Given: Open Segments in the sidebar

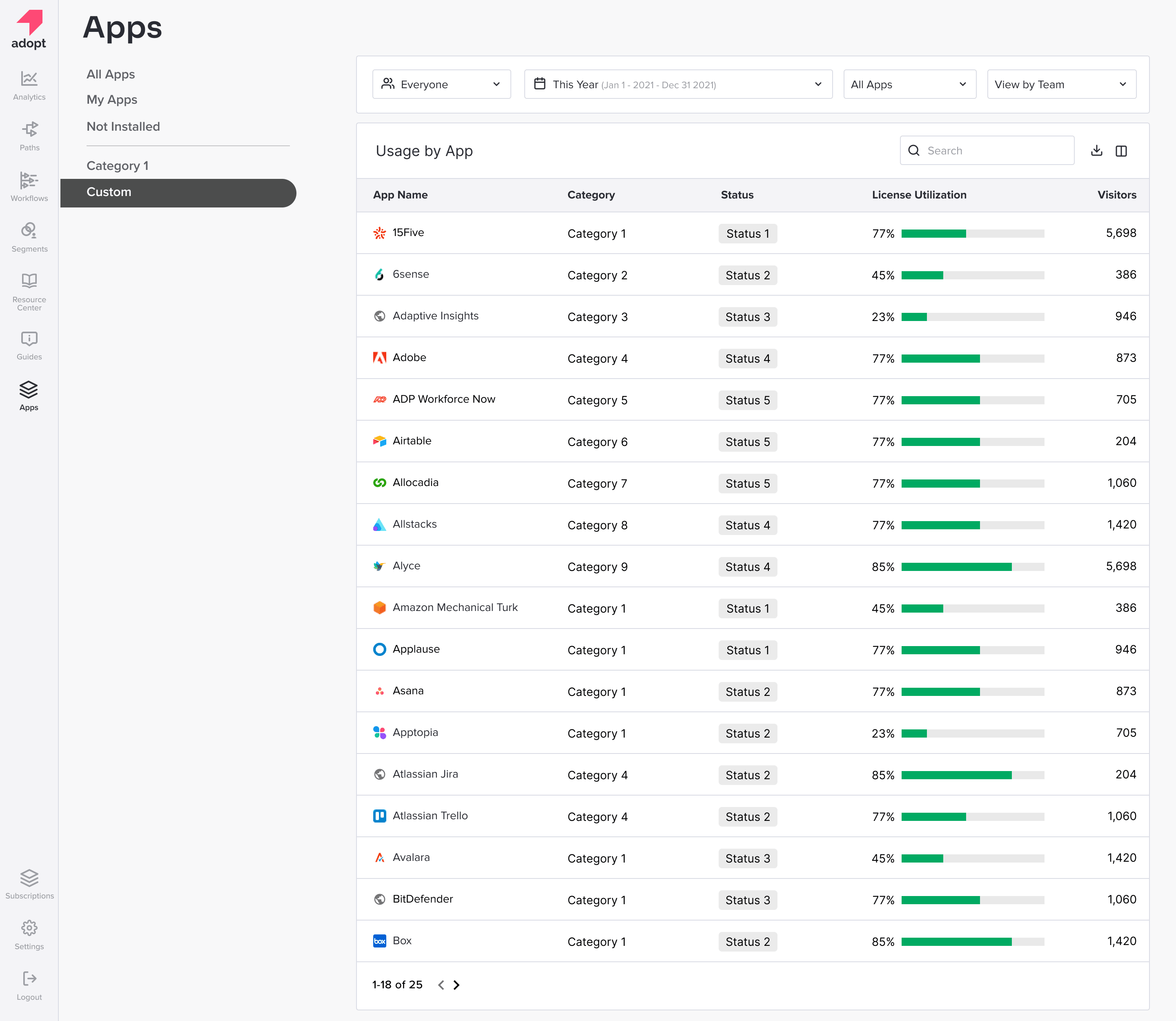Looking at the screenshot, I should pos(29,238).
